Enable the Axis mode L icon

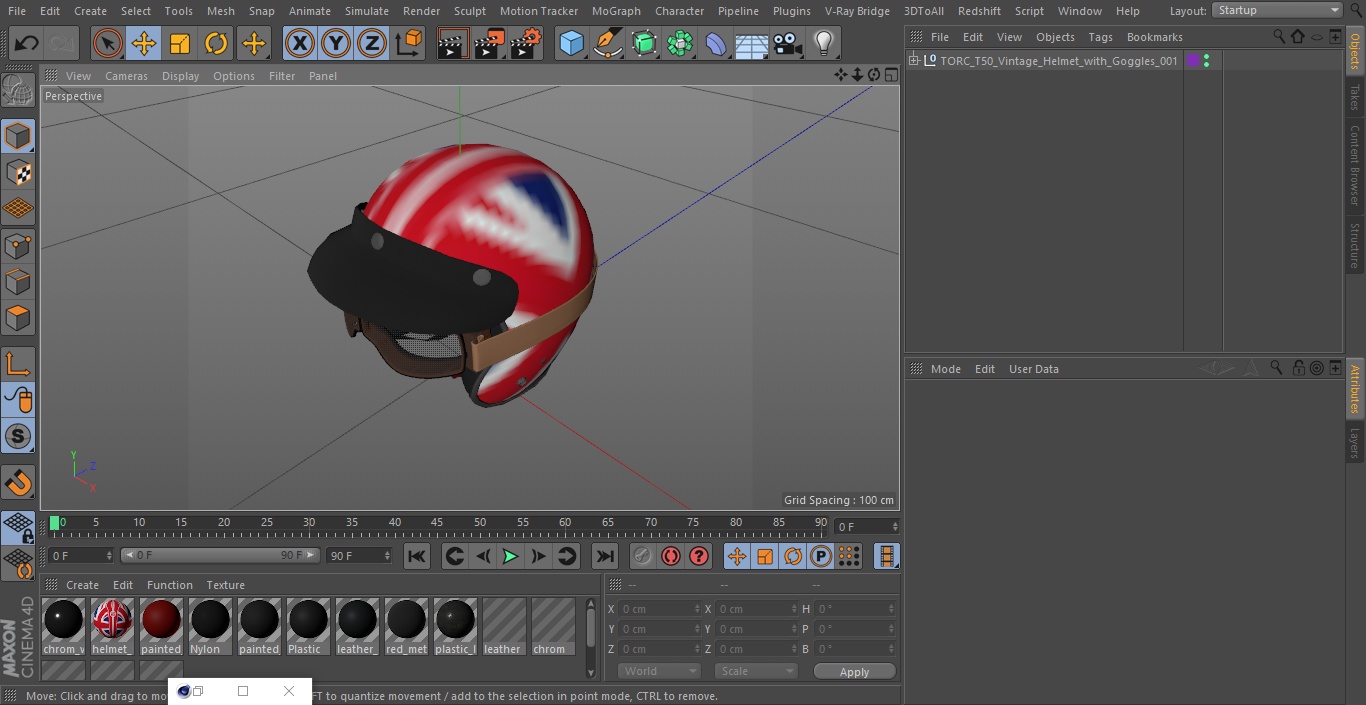point(18,364)
